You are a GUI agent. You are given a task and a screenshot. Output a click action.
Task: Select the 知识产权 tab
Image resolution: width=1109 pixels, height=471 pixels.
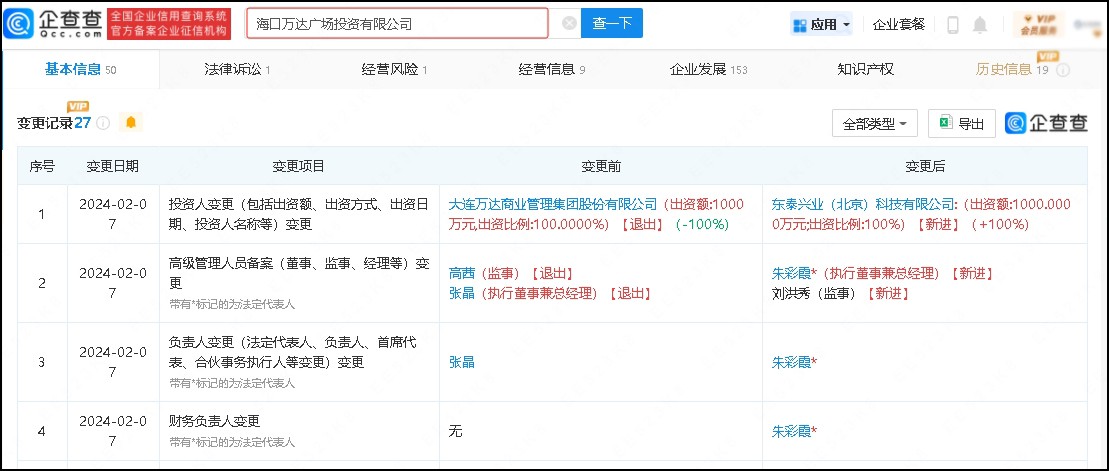865,69
